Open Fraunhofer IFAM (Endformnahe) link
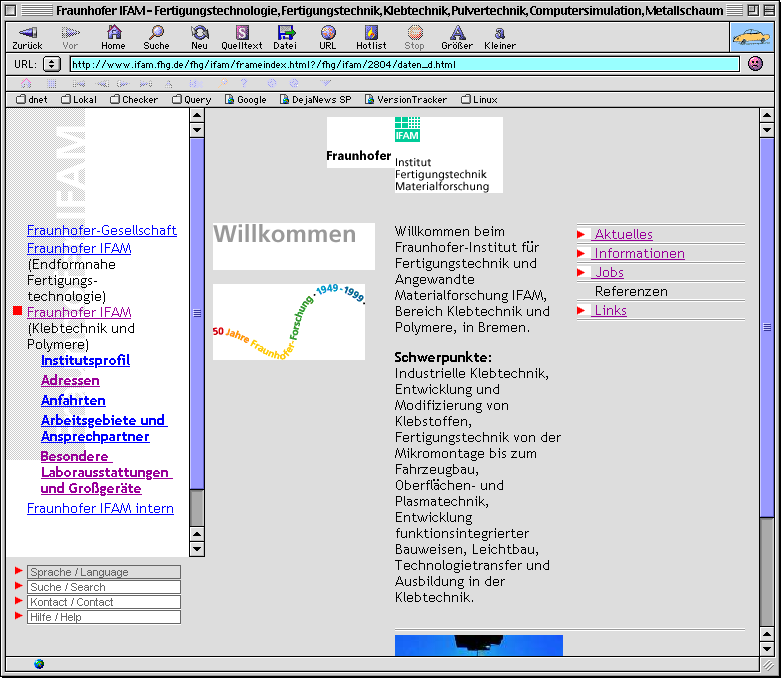The width and height of the screenshot is (781, 678). tap(79, 248)
